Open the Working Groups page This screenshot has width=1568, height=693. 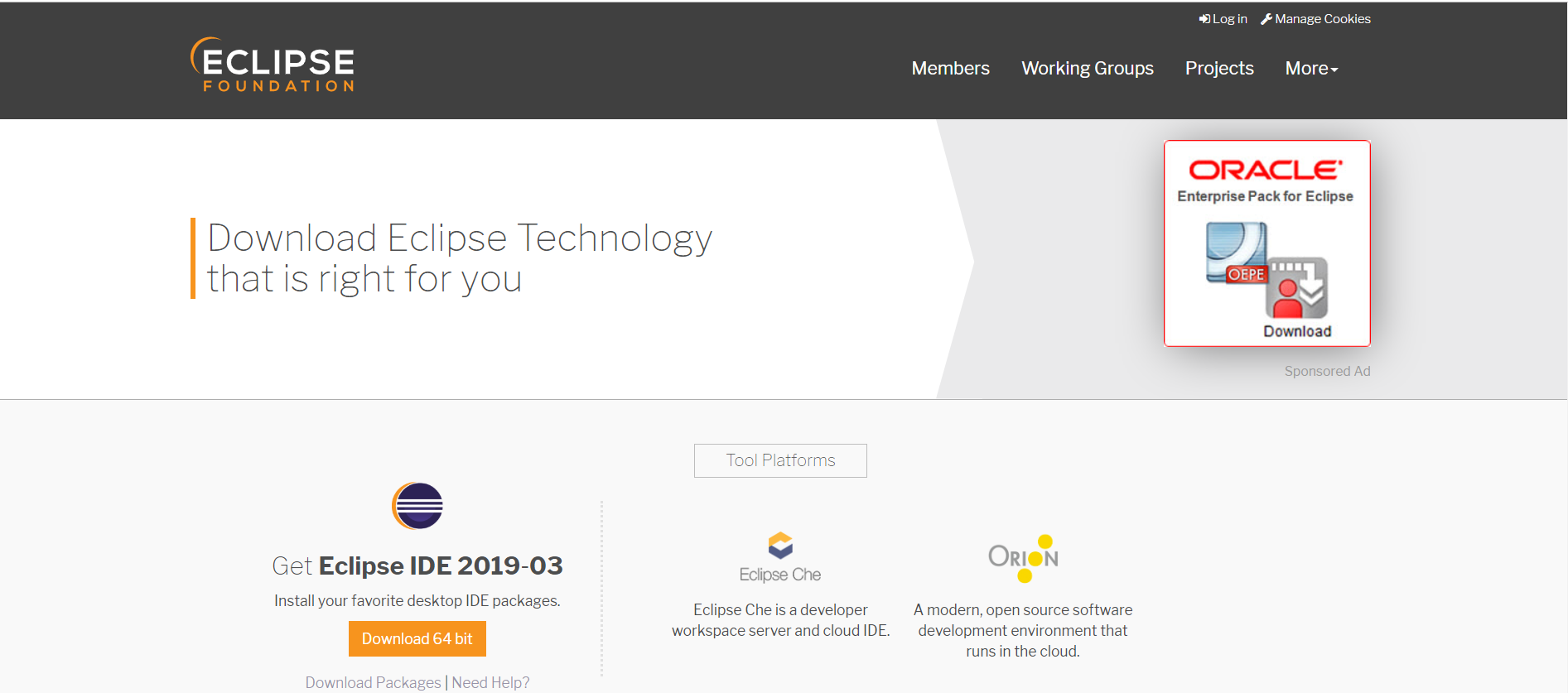click(1087, 68)
